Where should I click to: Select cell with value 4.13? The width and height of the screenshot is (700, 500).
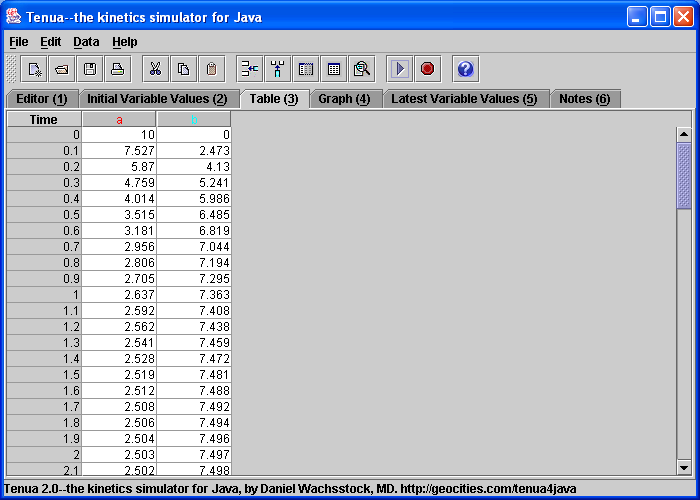(x=194, y=167)
